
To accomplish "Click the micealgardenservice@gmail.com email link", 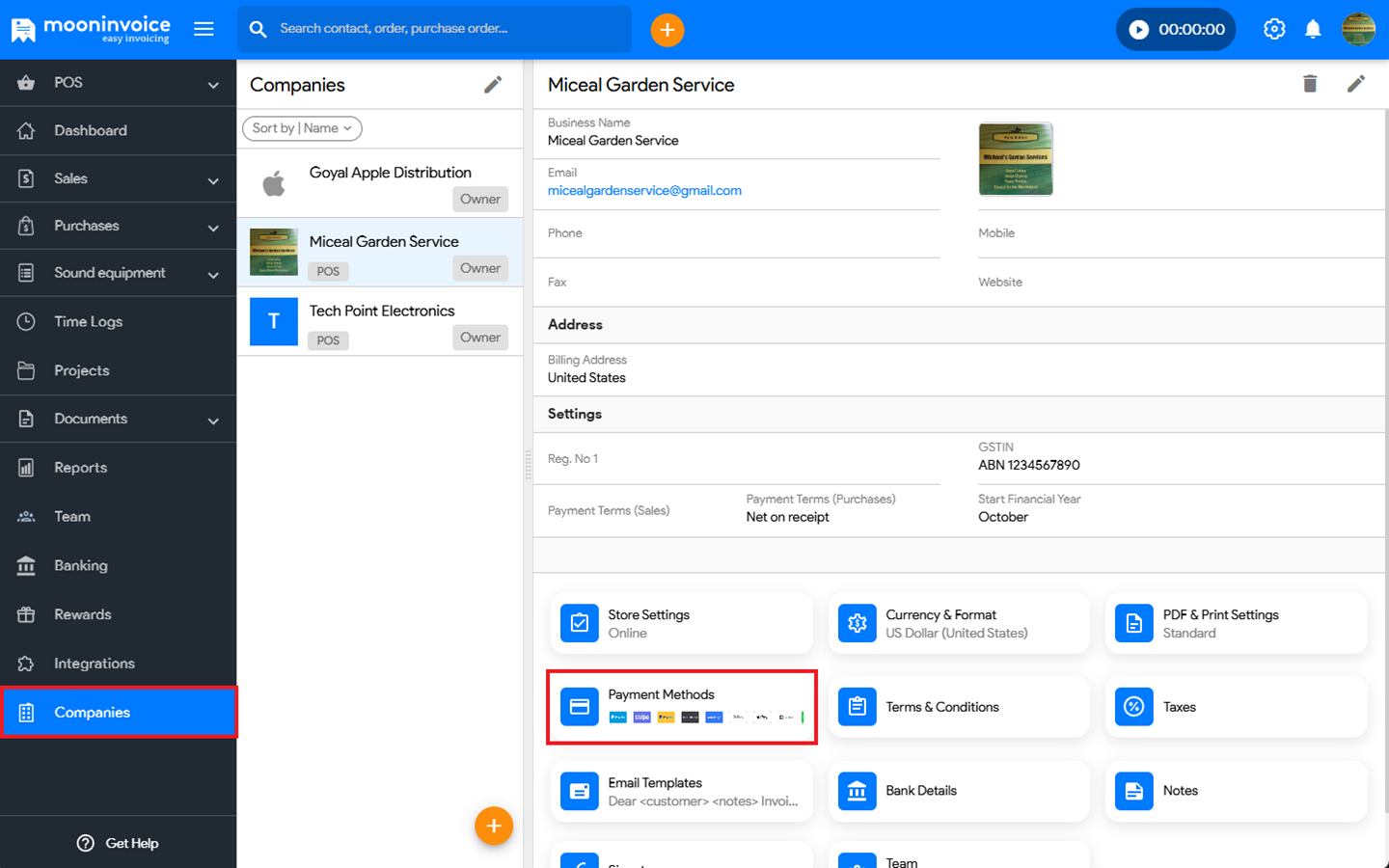I will (644, 191).
